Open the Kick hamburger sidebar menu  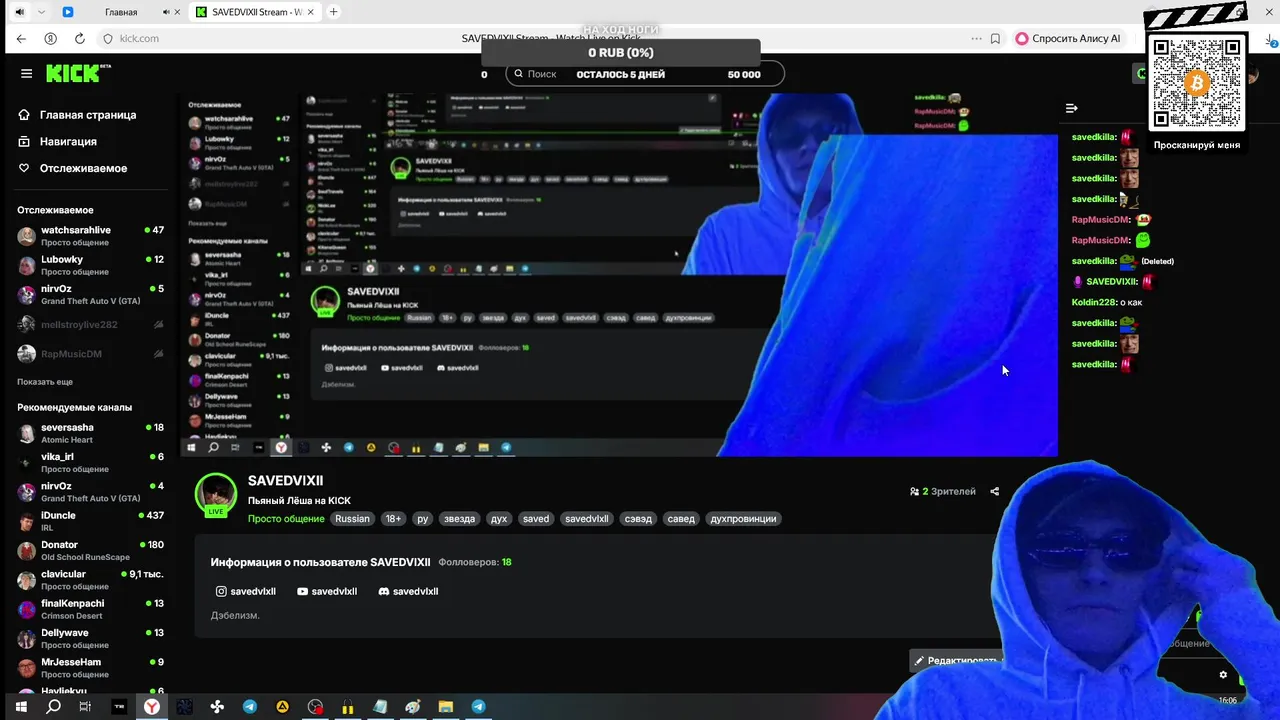[x=26, y=74]
